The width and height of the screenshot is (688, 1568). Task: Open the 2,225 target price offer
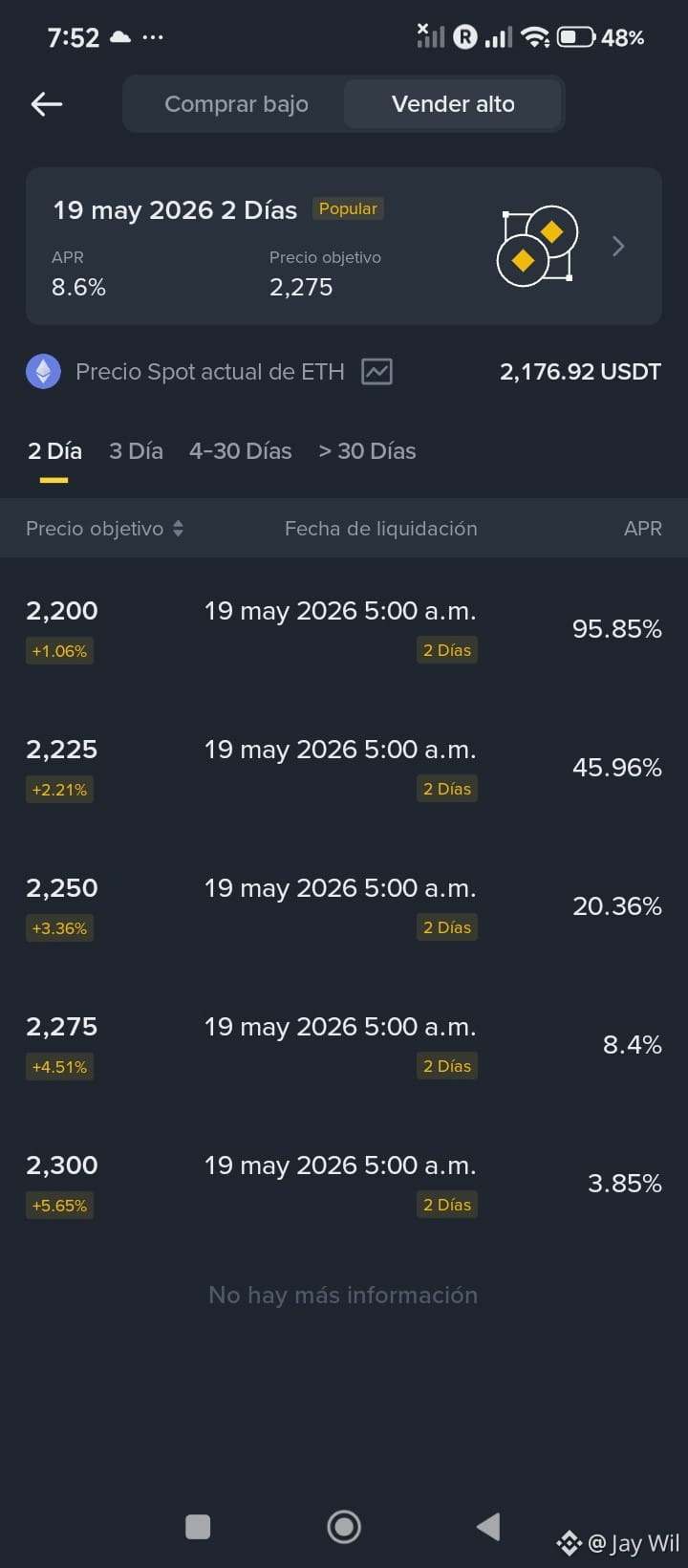click(x=344, y=768)
